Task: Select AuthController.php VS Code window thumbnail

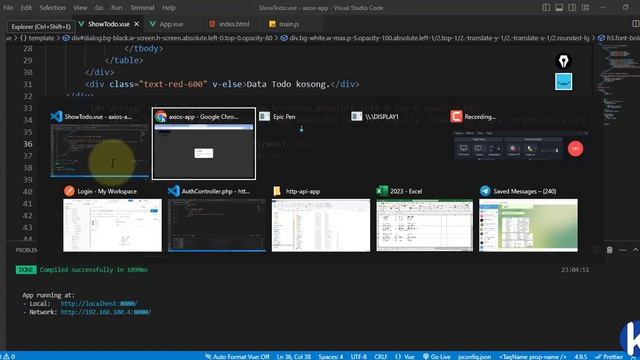Action: point(217,225)
